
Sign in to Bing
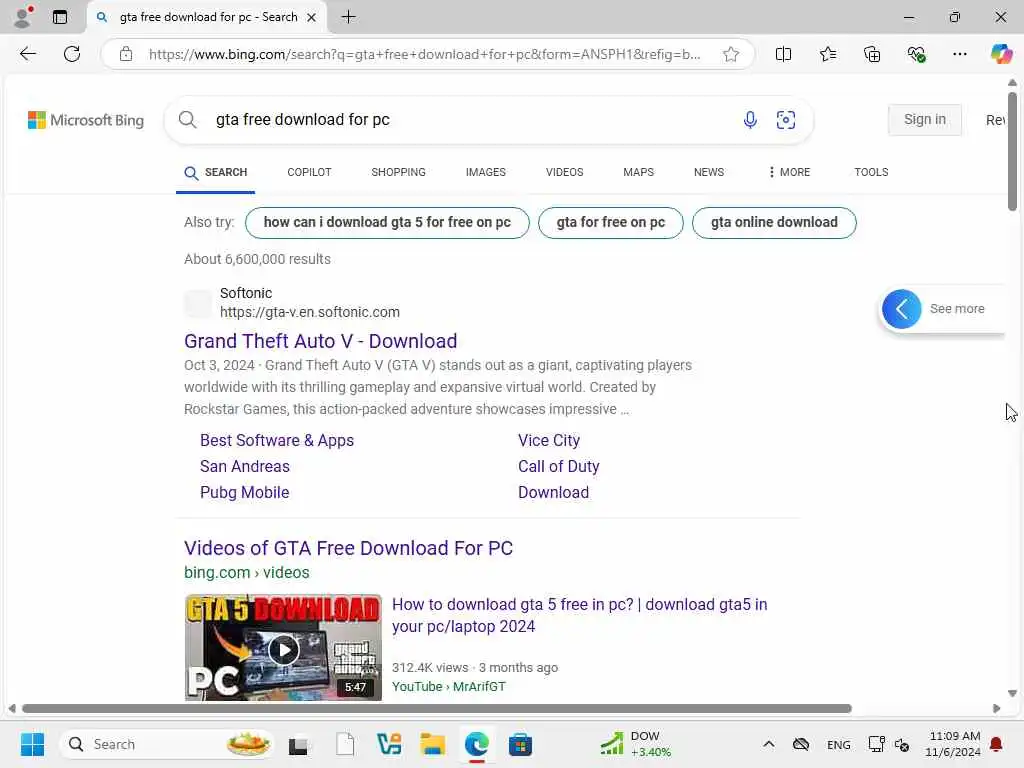point(925,120)
